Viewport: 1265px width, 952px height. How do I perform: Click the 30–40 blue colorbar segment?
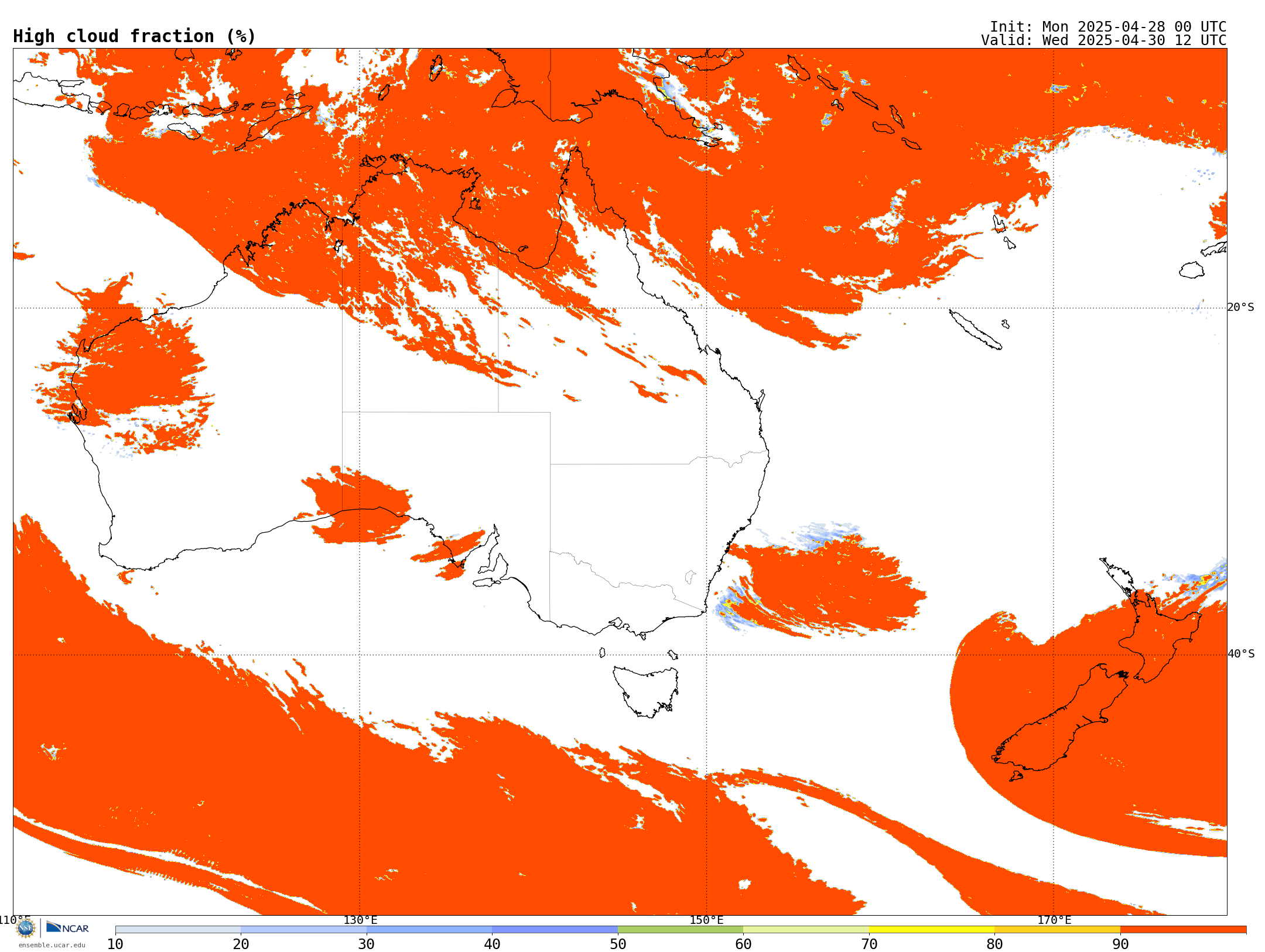coord(429,930)
